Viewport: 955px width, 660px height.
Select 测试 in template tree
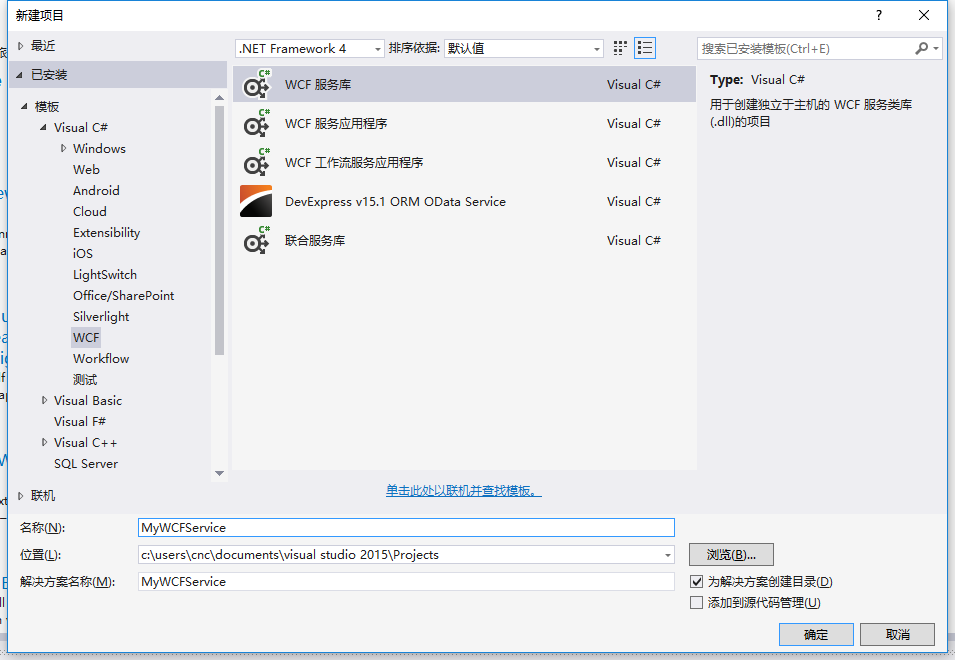85,379
